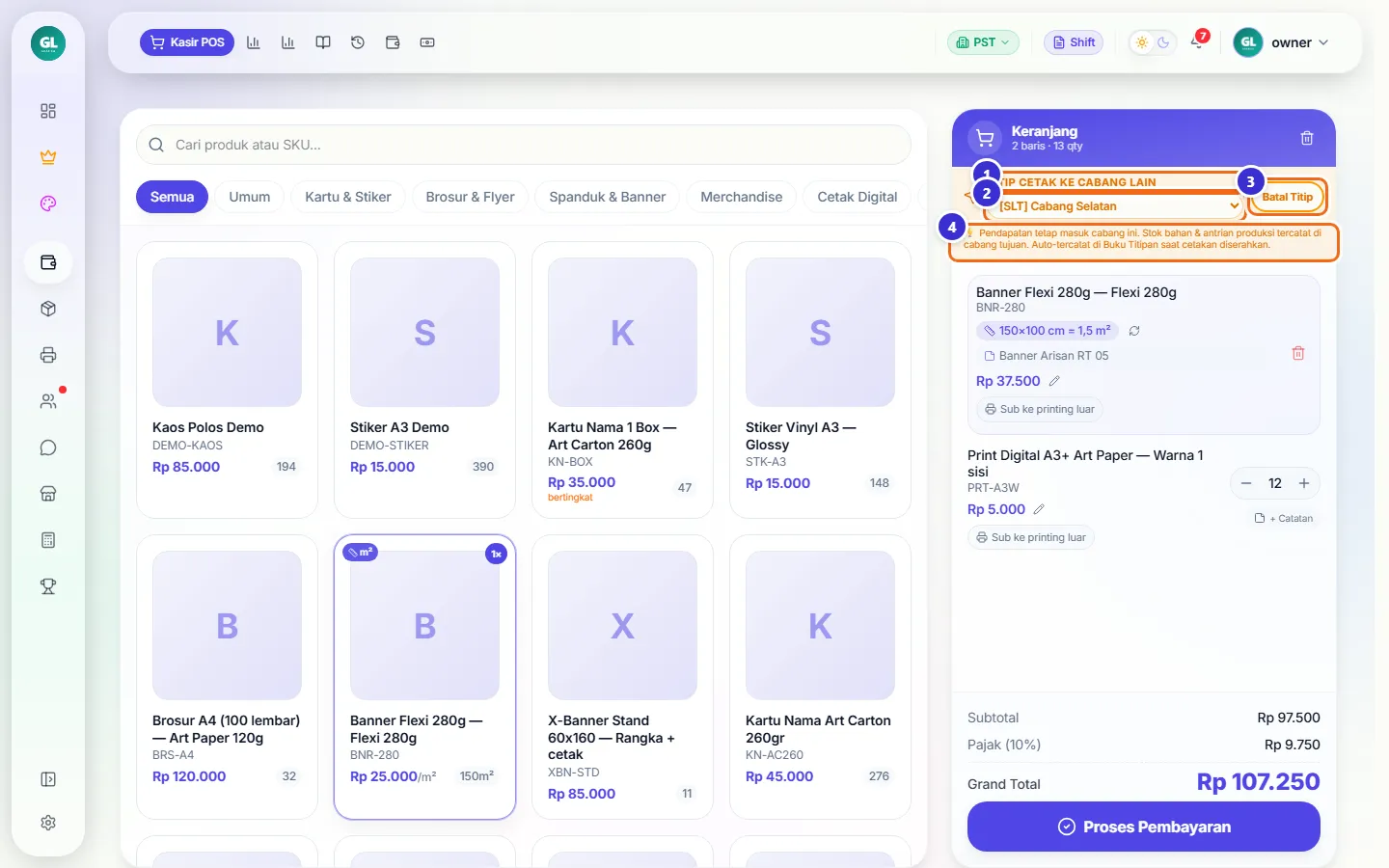Click the Proses Pembayaran button

(x=1144, y=827)
